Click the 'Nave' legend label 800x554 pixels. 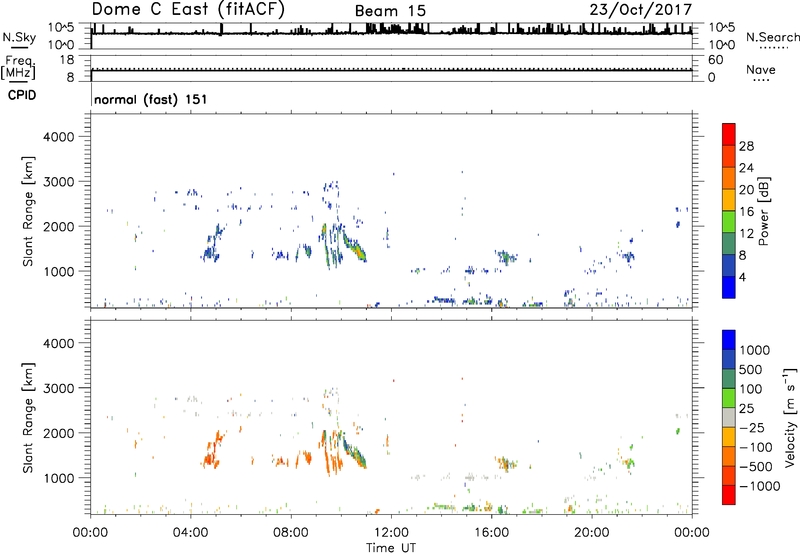pos(761,69)
